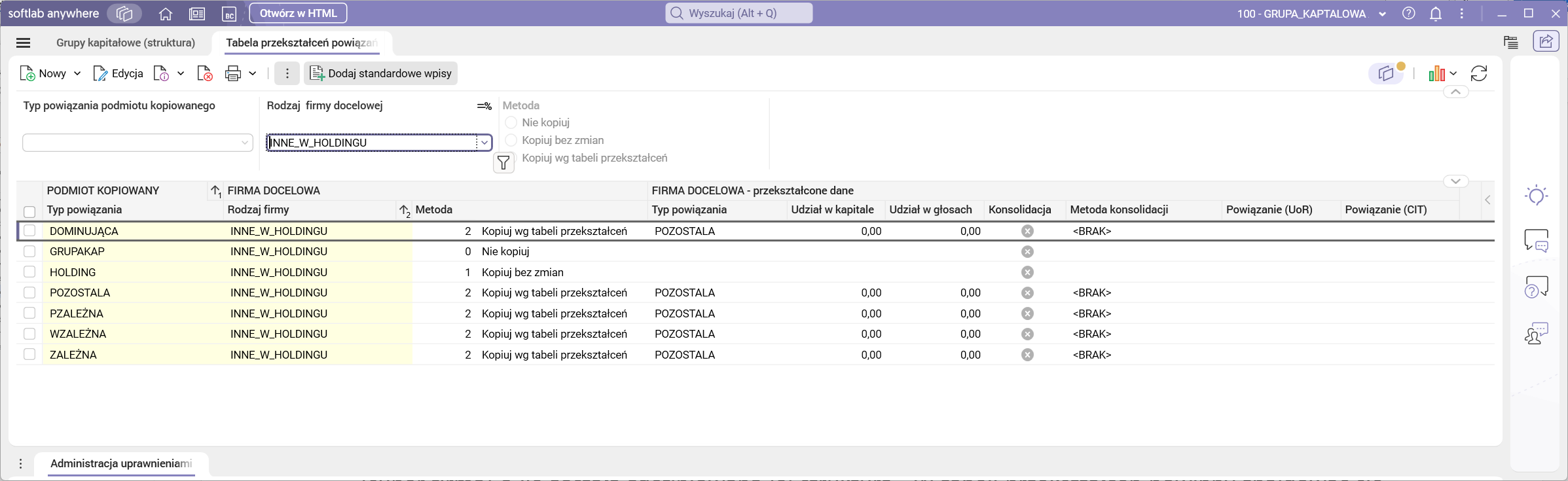Click the filter funnel icon
Viewport: 1568px width, 481px height.
coord(503,163)
